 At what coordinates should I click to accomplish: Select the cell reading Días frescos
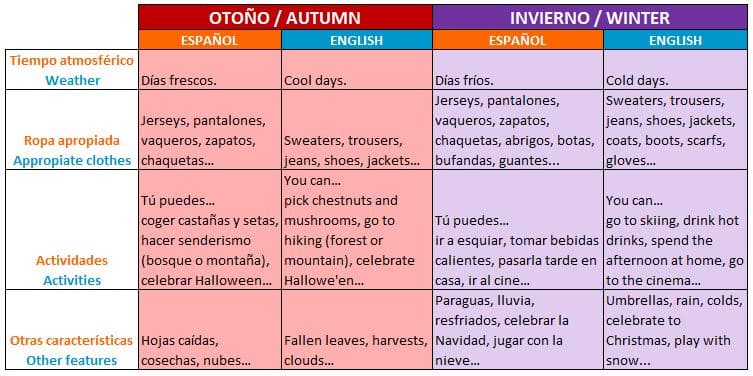pos(210,70)
